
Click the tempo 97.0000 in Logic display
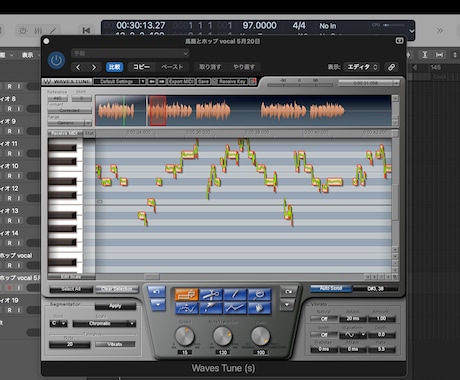click(x=259, y=26)
